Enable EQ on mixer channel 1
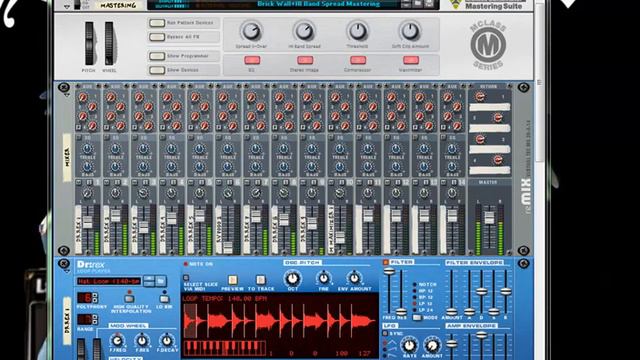 tap(79, 138)
